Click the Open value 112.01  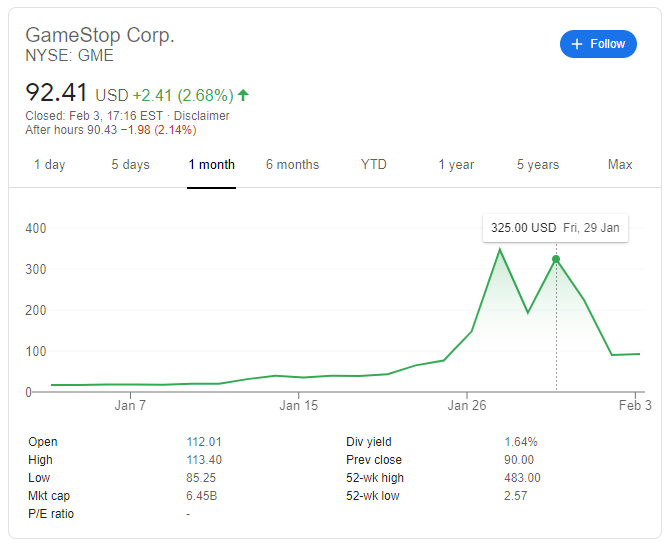point(204,442)
